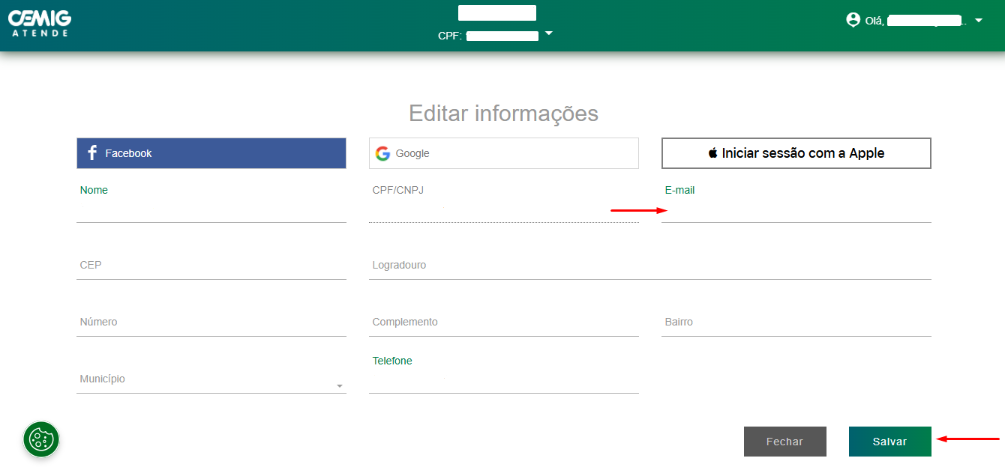This screenshot has height=469, width=1005.
Task: Click the CEMIG Atende logo
Action: pyautogui.click(x=39, y=22)
